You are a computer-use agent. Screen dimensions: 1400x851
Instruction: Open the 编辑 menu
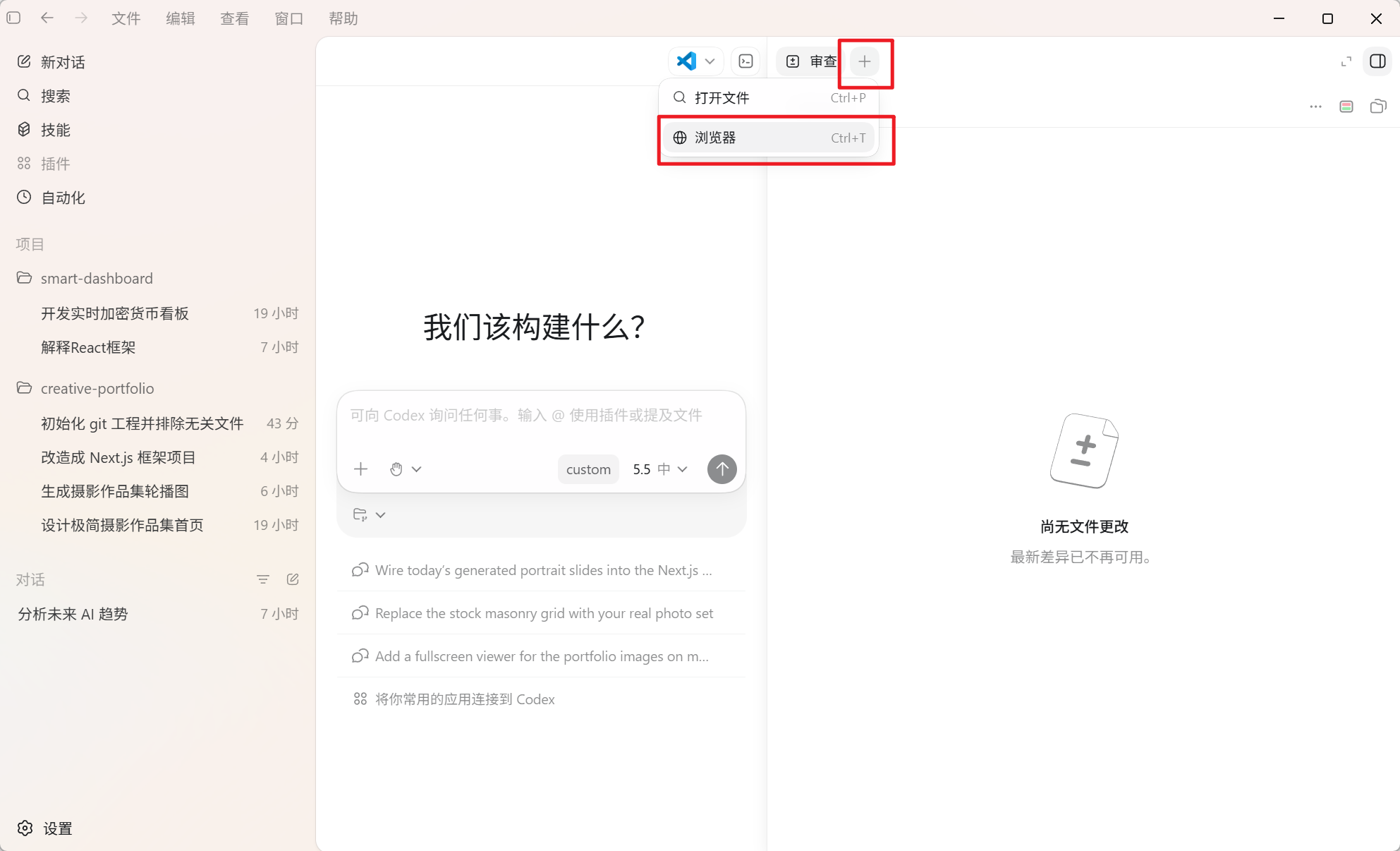pos(181,18)
